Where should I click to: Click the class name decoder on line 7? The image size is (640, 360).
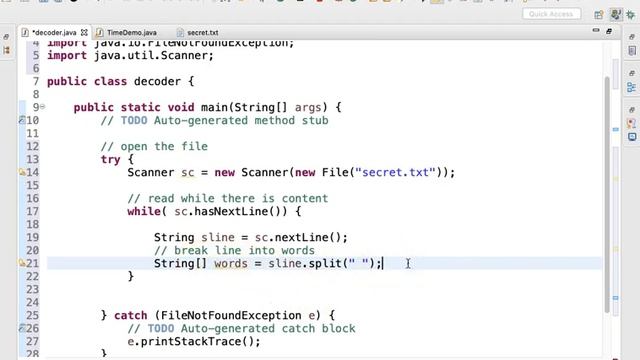(x=157, y=82)
